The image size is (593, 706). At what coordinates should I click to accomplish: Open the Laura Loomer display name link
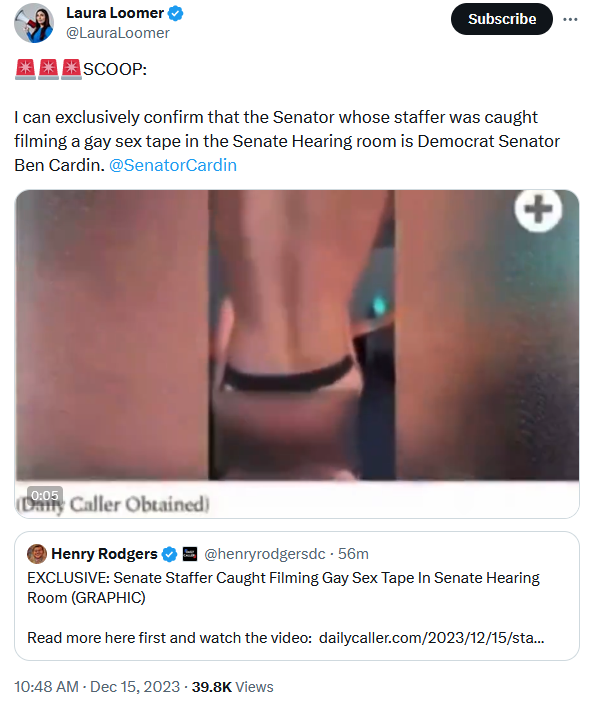click(x=115, y=13)
